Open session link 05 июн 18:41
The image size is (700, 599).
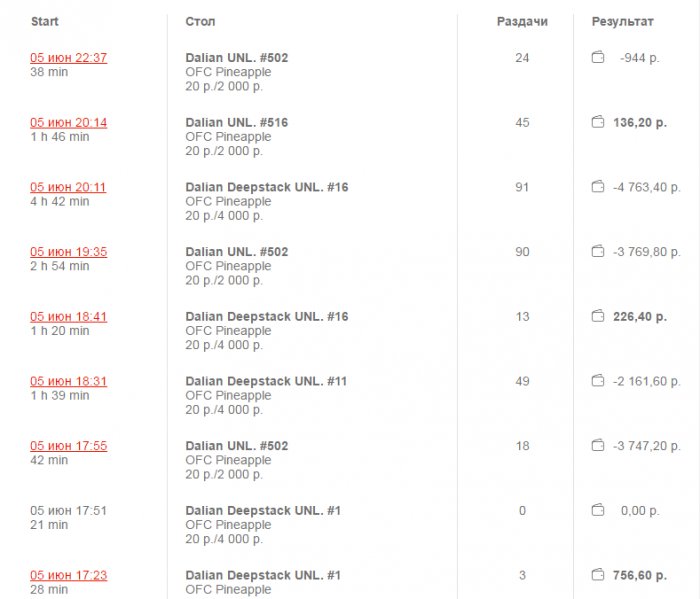[68, 317]
